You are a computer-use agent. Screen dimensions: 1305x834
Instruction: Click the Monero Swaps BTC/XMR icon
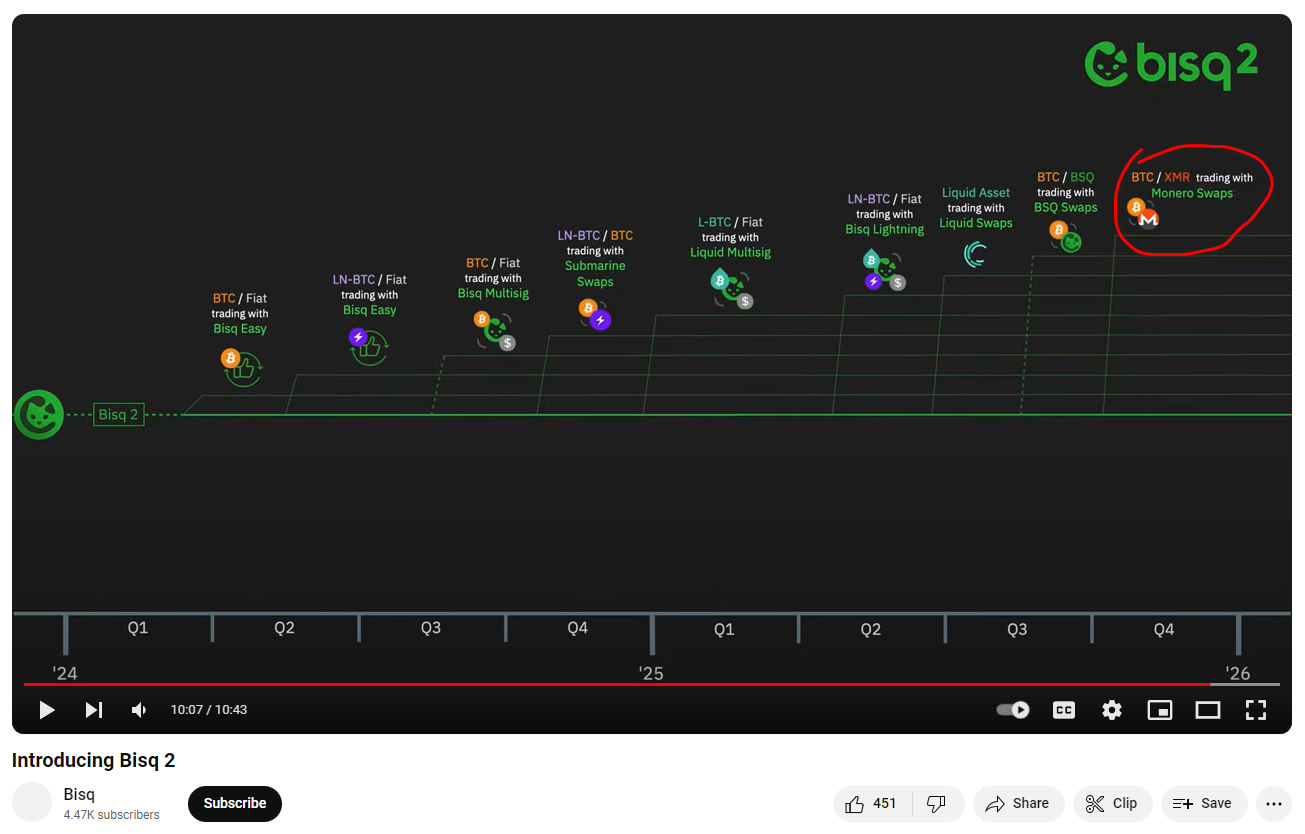(x=1142, y=213)
